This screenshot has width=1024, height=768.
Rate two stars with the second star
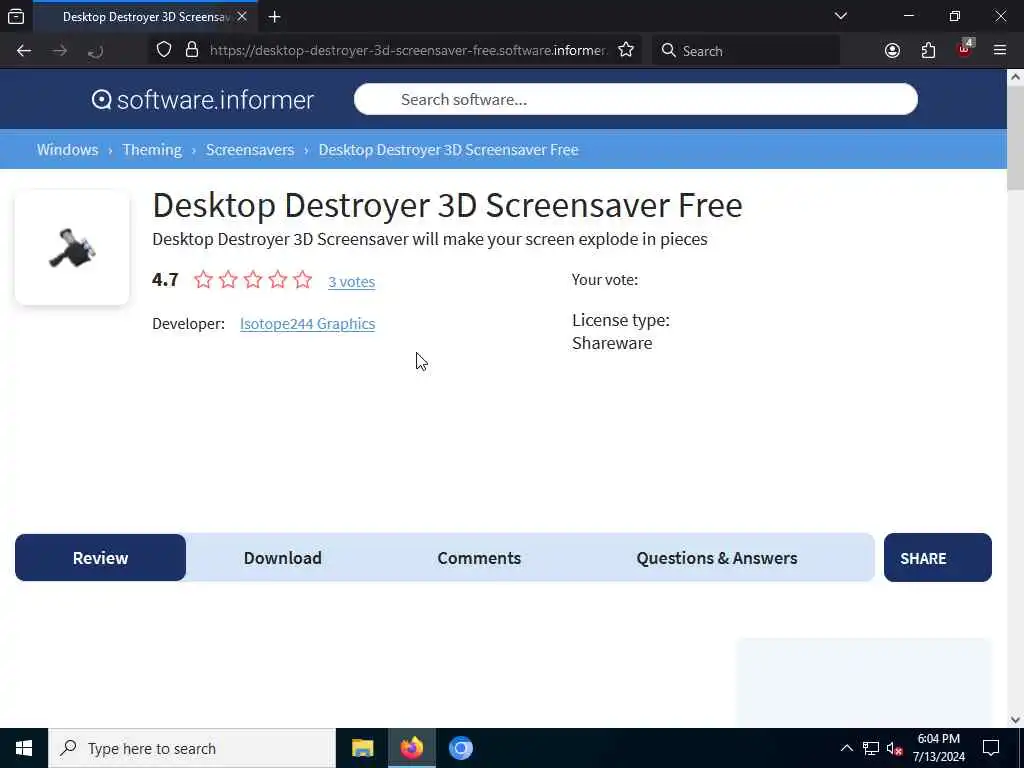click(229, 280)
